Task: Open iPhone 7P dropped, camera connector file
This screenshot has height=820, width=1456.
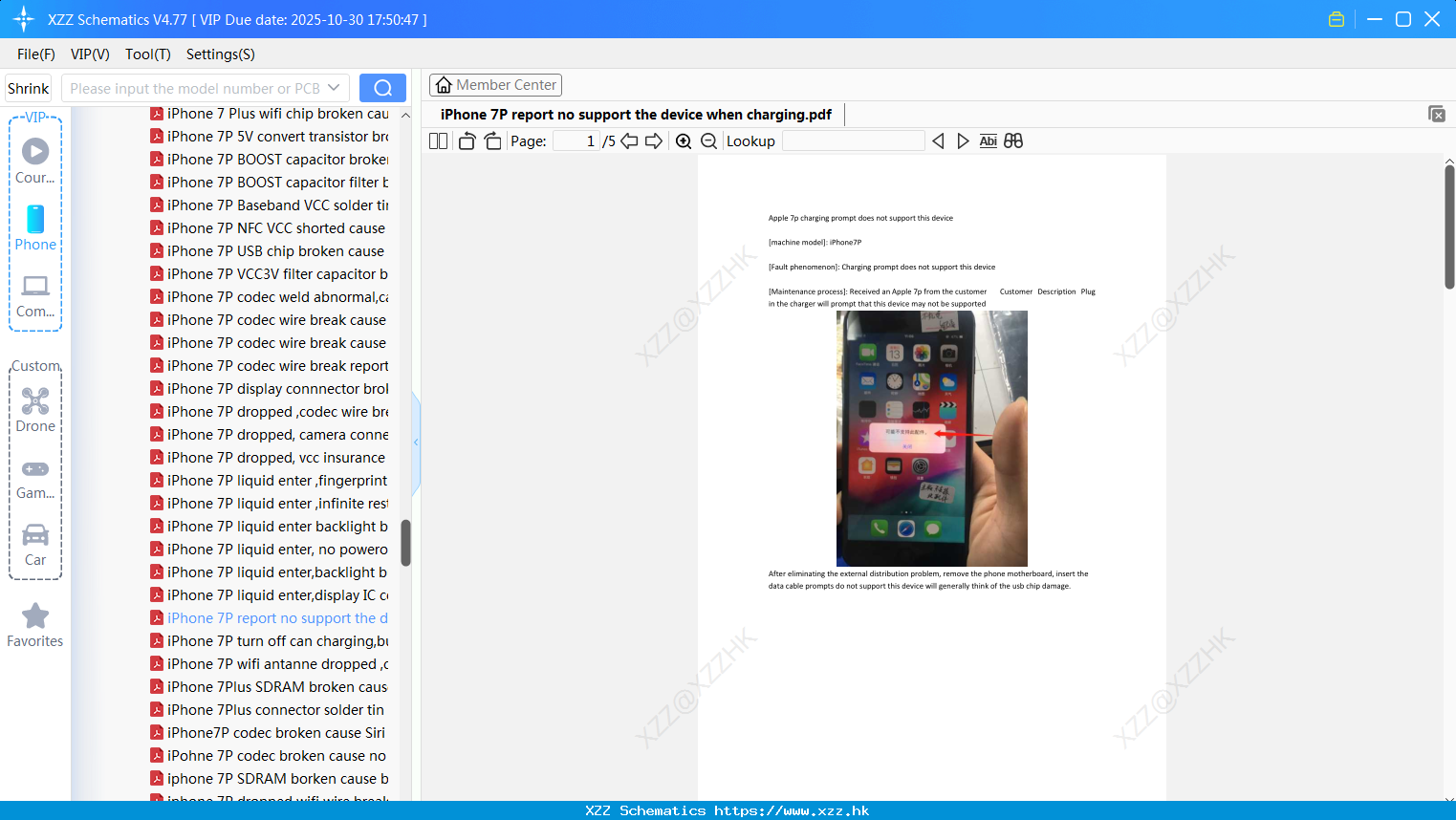Action: click(270, 435)
